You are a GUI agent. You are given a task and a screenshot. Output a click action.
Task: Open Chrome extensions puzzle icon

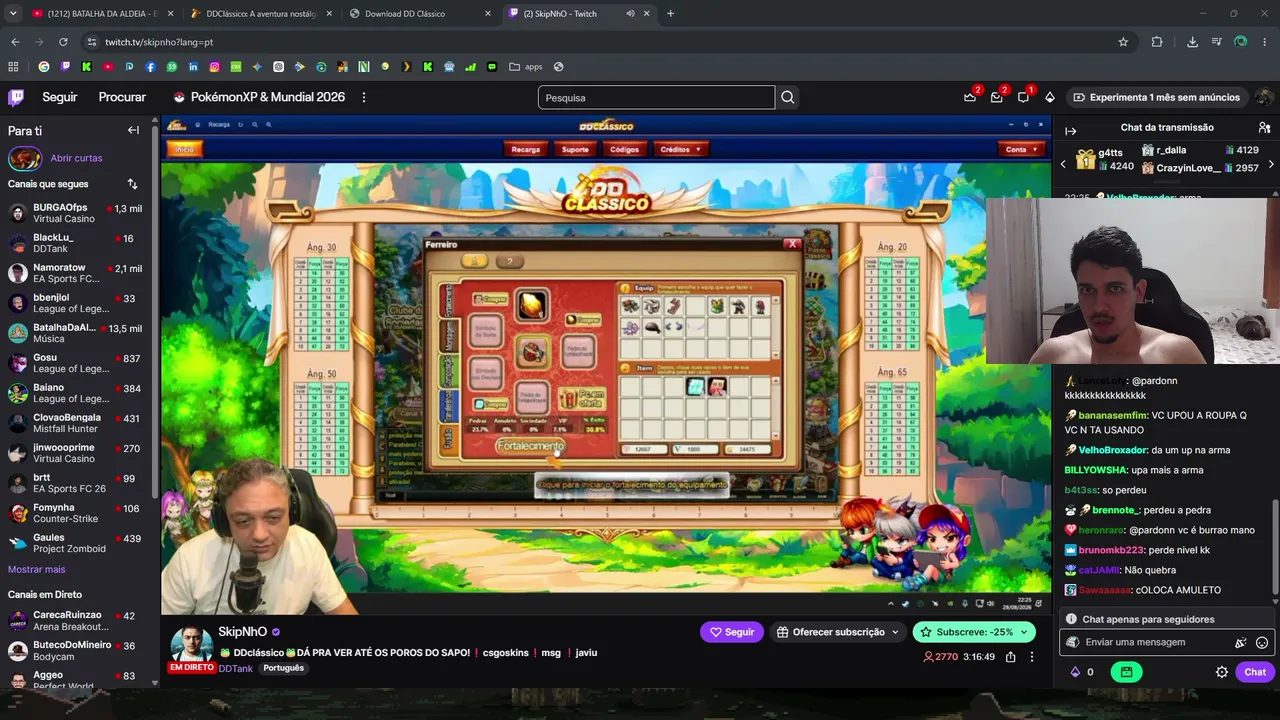(x=1157, y=42)
